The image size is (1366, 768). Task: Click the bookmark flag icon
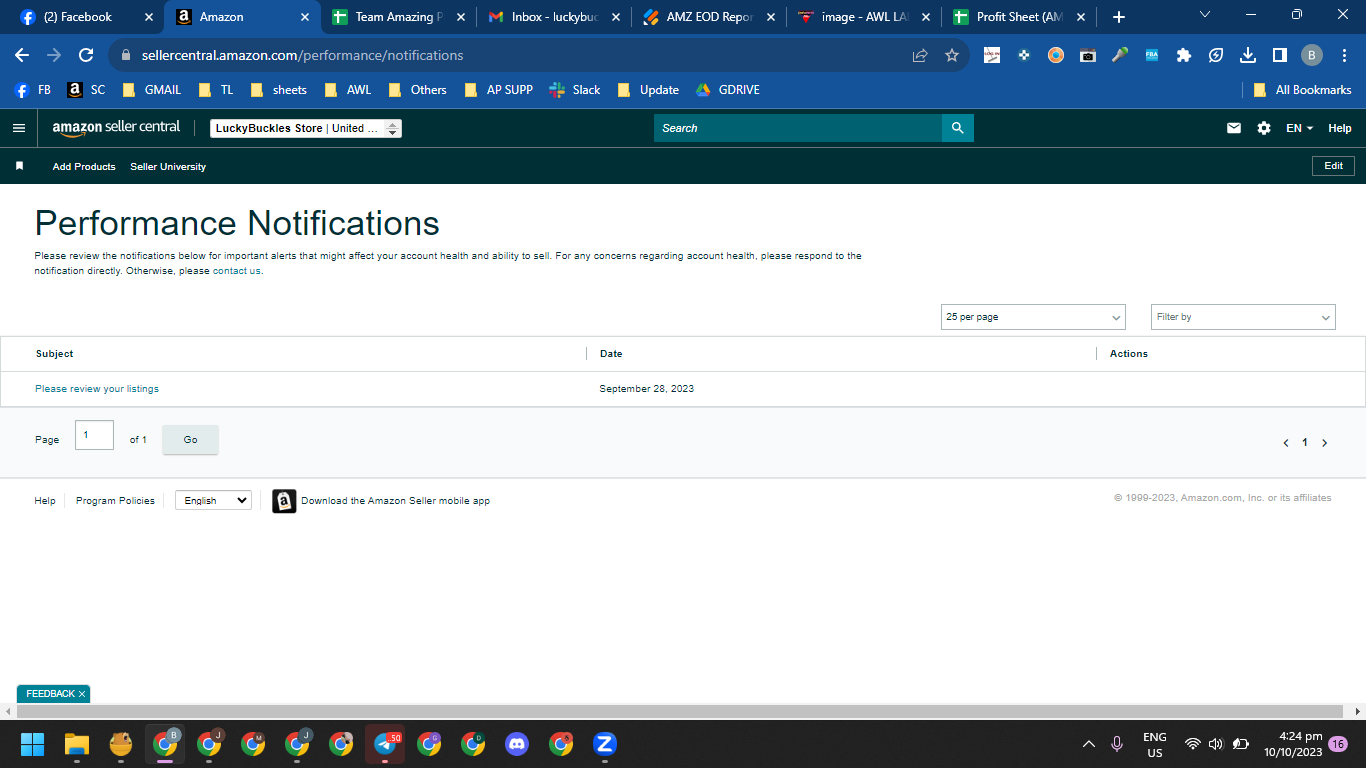[19, 166]
